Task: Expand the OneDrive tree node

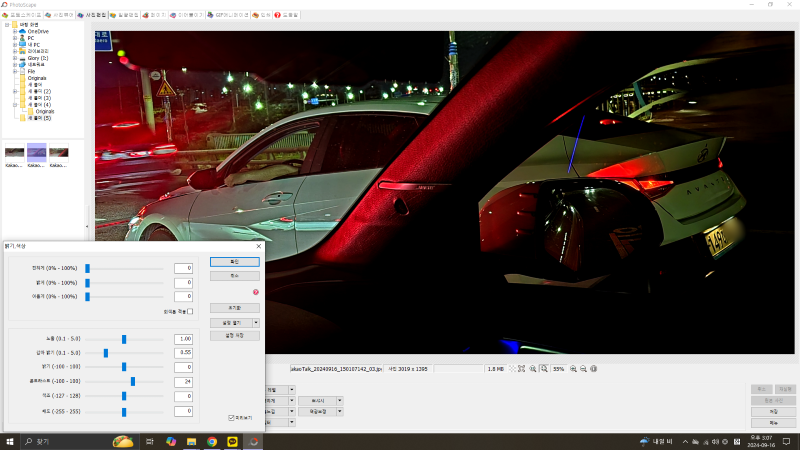Action: [x=15, y=31]
